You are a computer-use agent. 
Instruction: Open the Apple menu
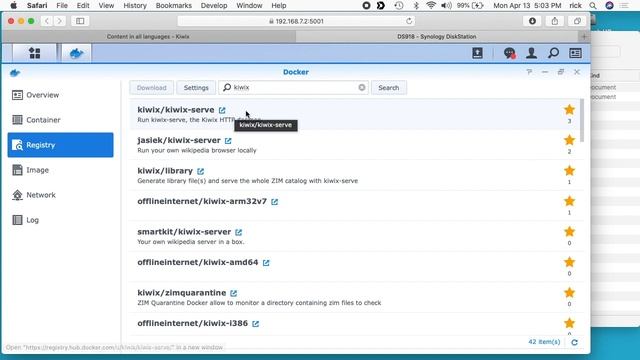13,6
